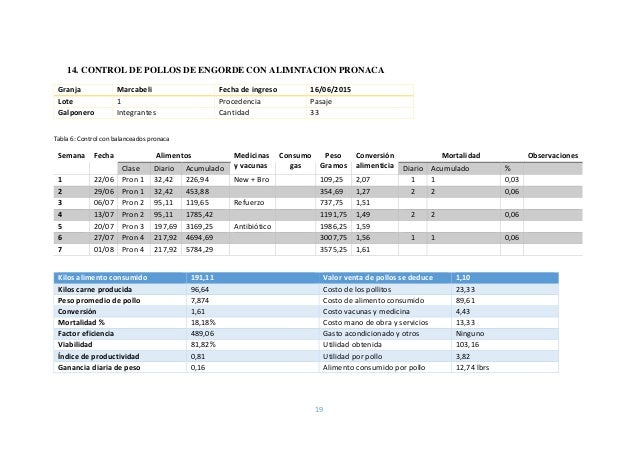638x452 pixels.
Task: Select date cell "22/06"
Action: pos(104,179)
